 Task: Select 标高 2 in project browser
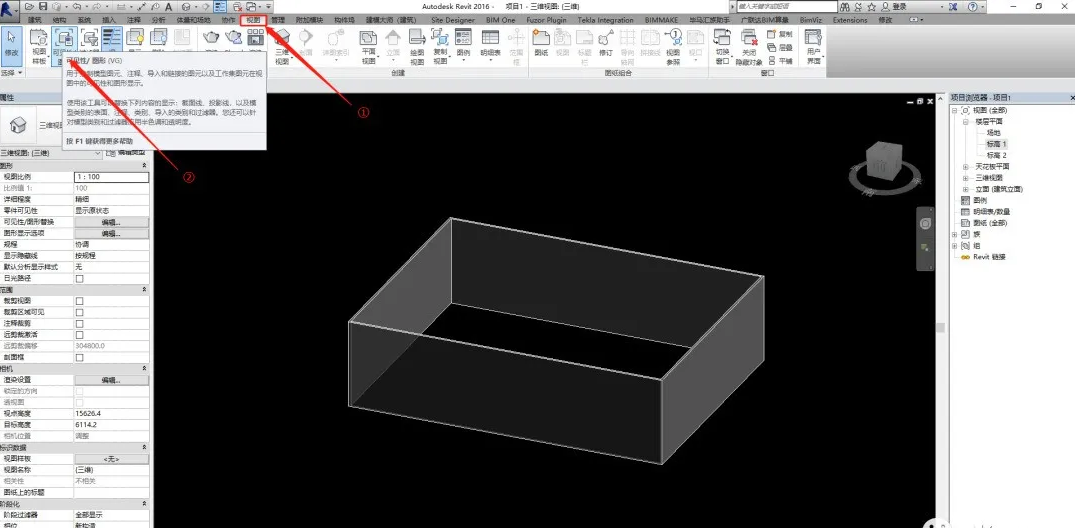tap(996, 155)
